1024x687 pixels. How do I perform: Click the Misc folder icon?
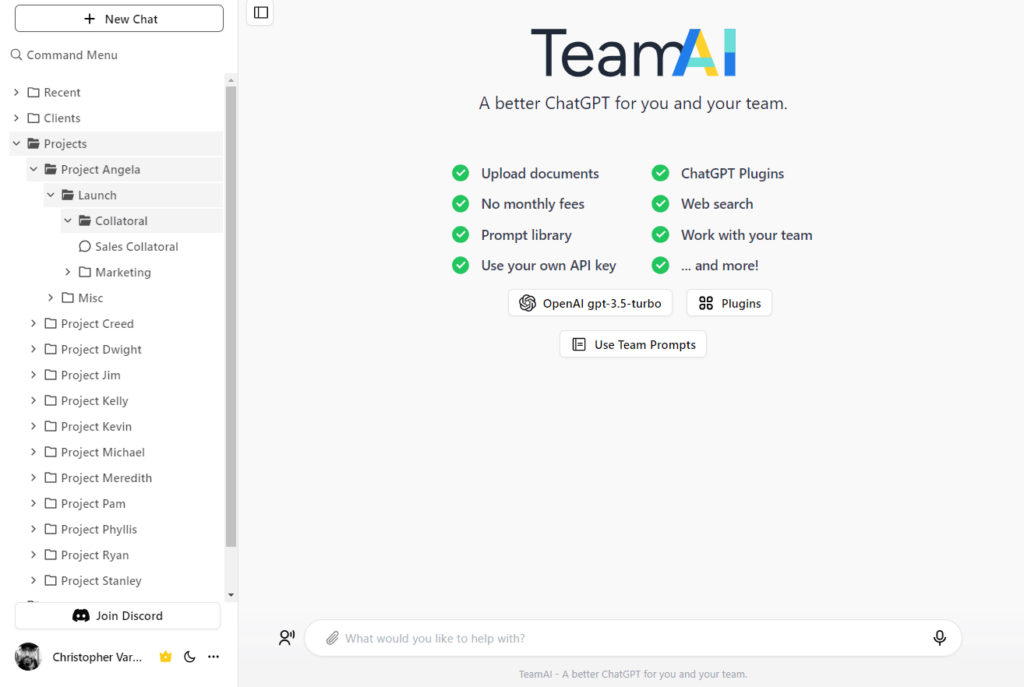point(67,298)
